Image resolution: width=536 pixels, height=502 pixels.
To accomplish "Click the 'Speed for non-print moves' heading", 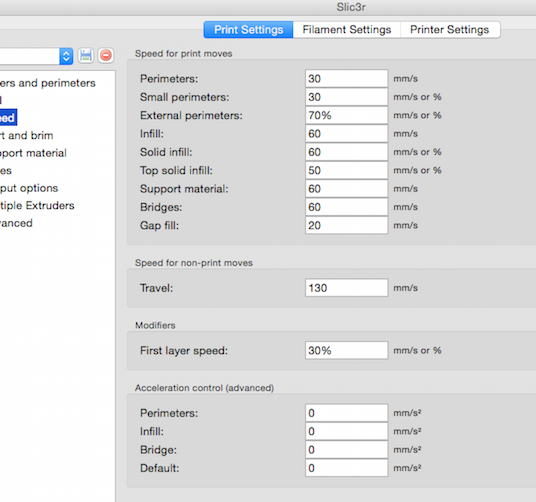I will (x=194, y=263).
